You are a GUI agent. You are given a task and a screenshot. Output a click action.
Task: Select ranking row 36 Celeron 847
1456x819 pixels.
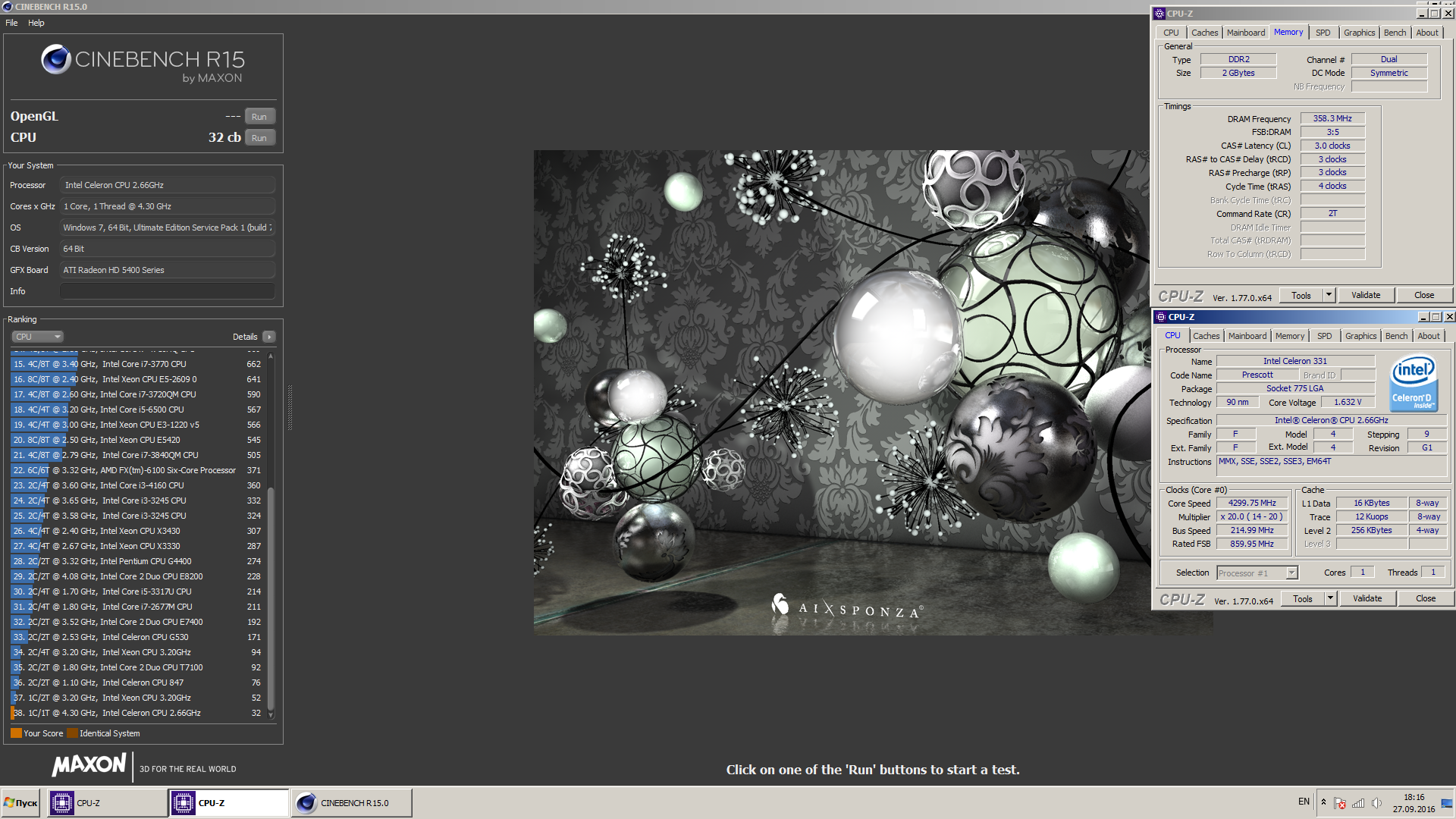point(137,682)
